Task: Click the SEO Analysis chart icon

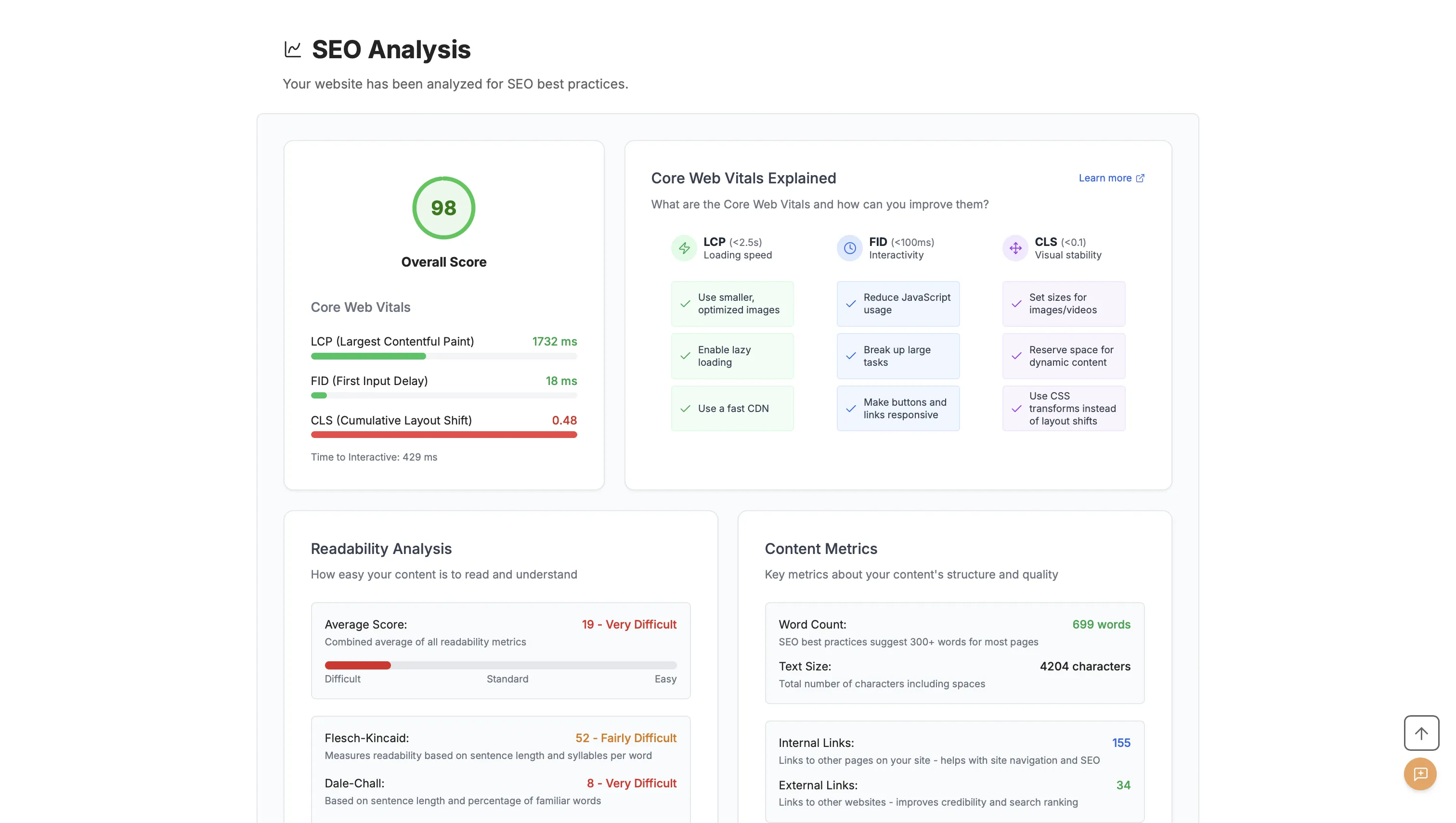Action: 292,49
